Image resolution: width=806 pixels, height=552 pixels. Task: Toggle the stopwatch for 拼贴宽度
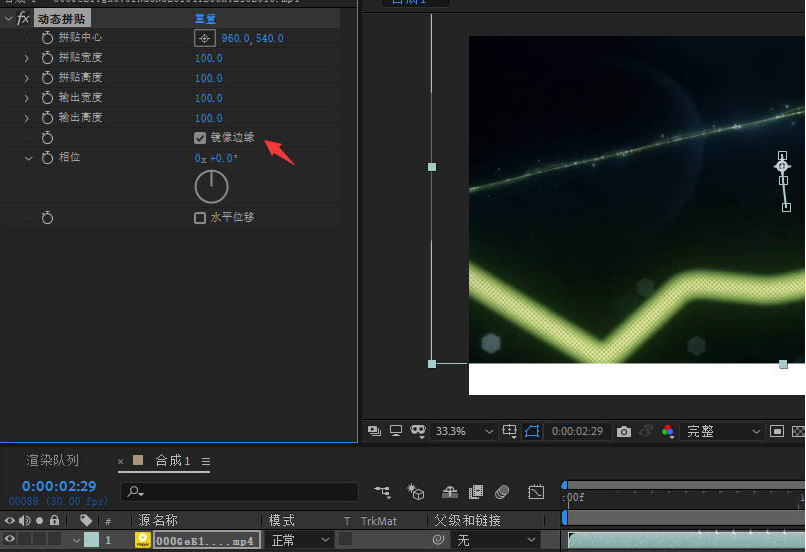coord(47,58)
